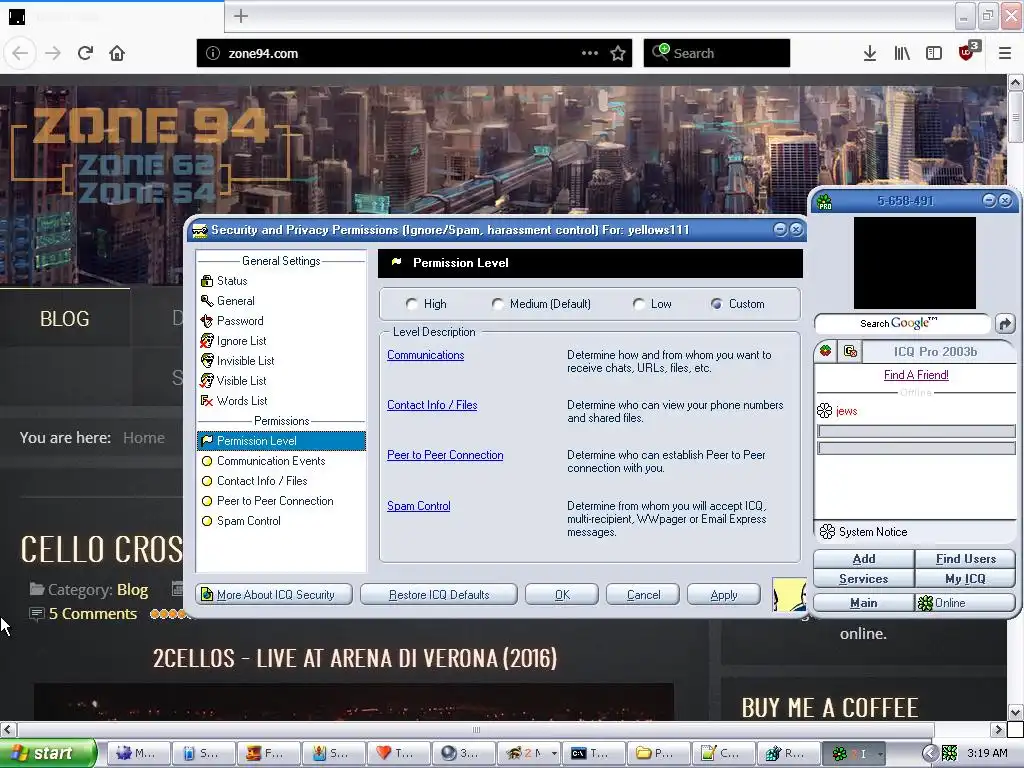Image resolution: width=1024 pixels, height=768 pixels.
Task: Click the Communications link in Level Description
Action: [426, 355]
